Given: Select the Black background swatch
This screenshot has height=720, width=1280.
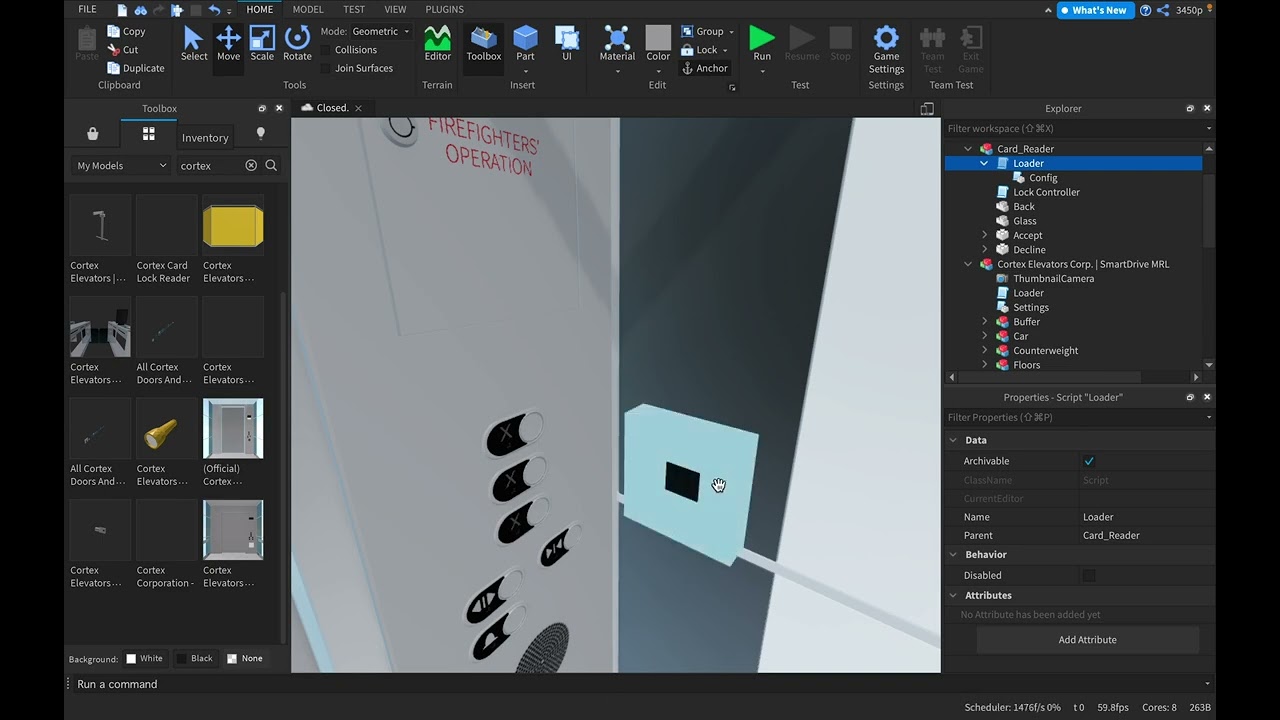Looking at the screenshot, I should coord(194,658).
